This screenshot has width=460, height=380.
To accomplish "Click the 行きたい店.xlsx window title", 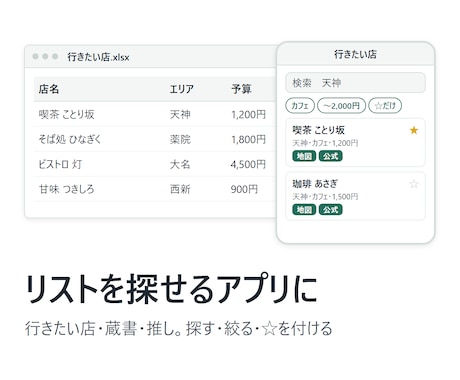I will (98, 57).
